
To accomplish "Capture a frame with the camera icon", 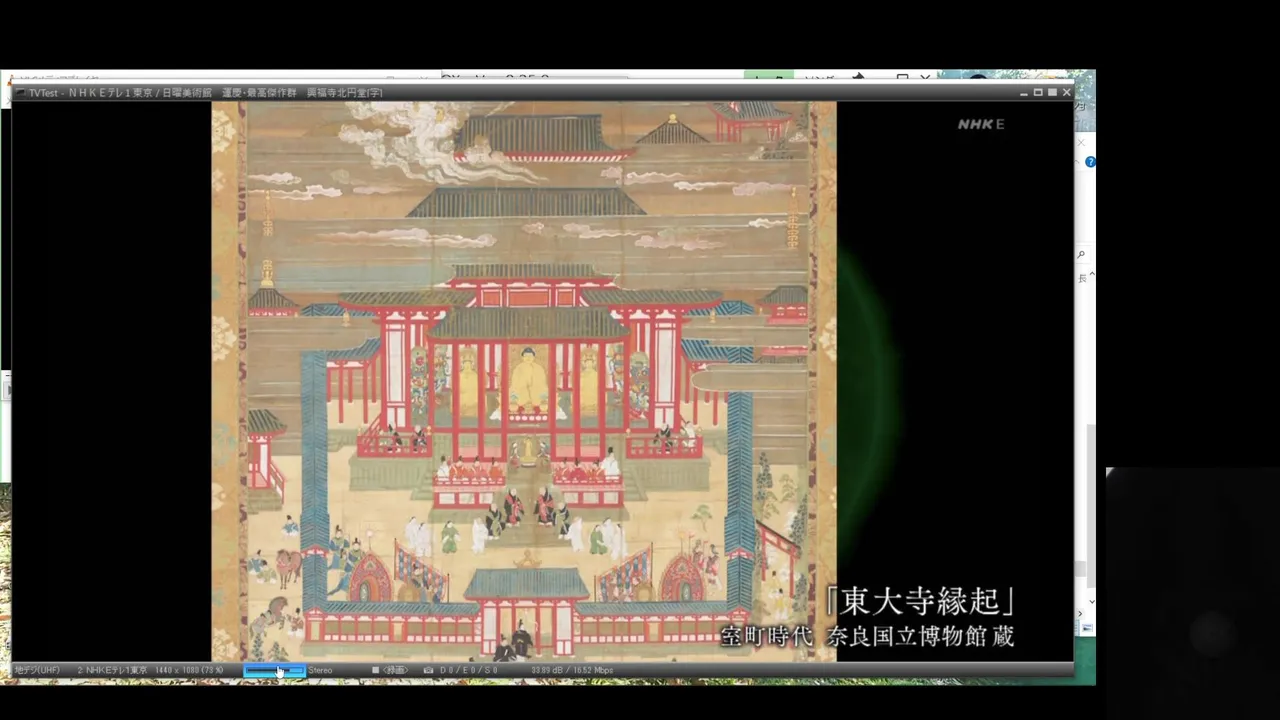I will [428, 670].
